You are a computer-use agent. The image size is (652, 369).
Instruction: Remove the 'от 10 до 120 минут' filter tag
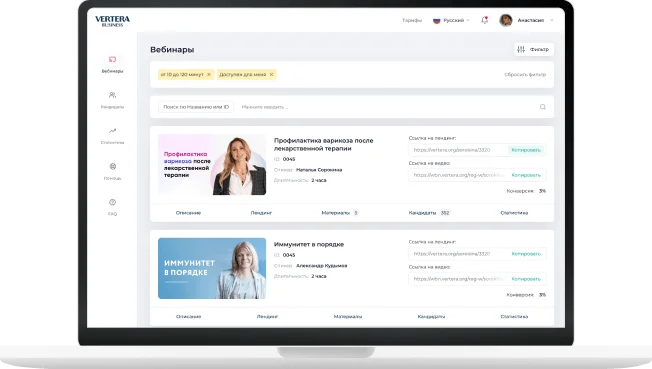point(209,74)
